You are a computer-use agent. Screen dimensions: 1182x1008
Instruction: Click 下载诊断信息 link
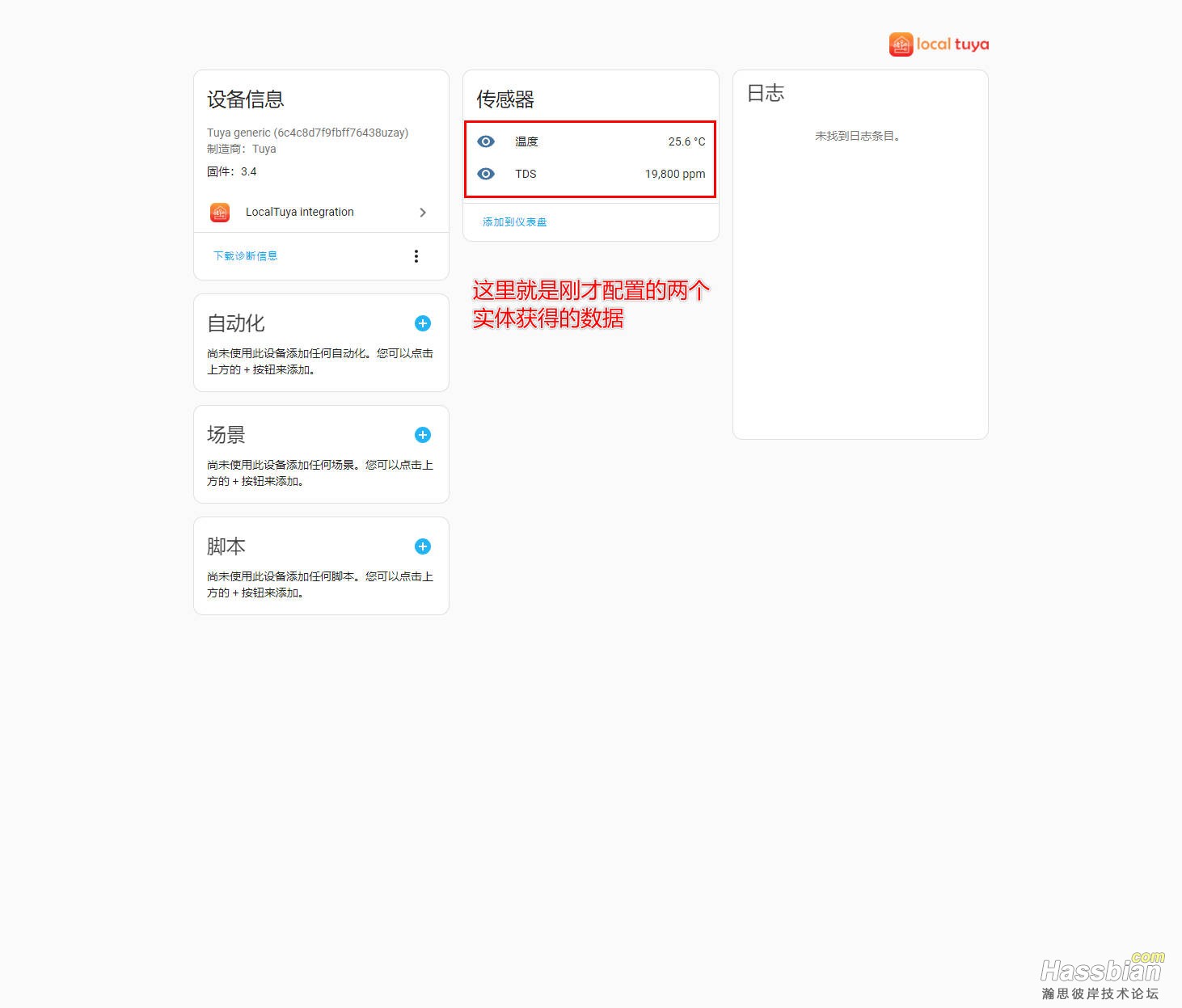[245, 256]
